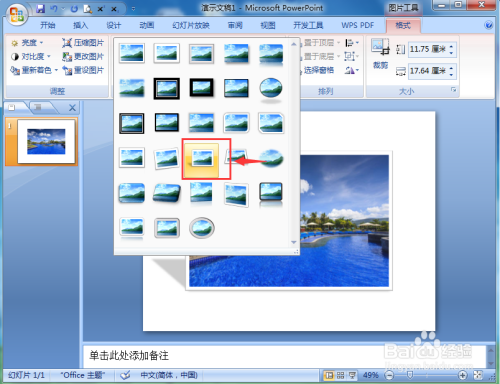Click 更改图片 change picture

83,56
